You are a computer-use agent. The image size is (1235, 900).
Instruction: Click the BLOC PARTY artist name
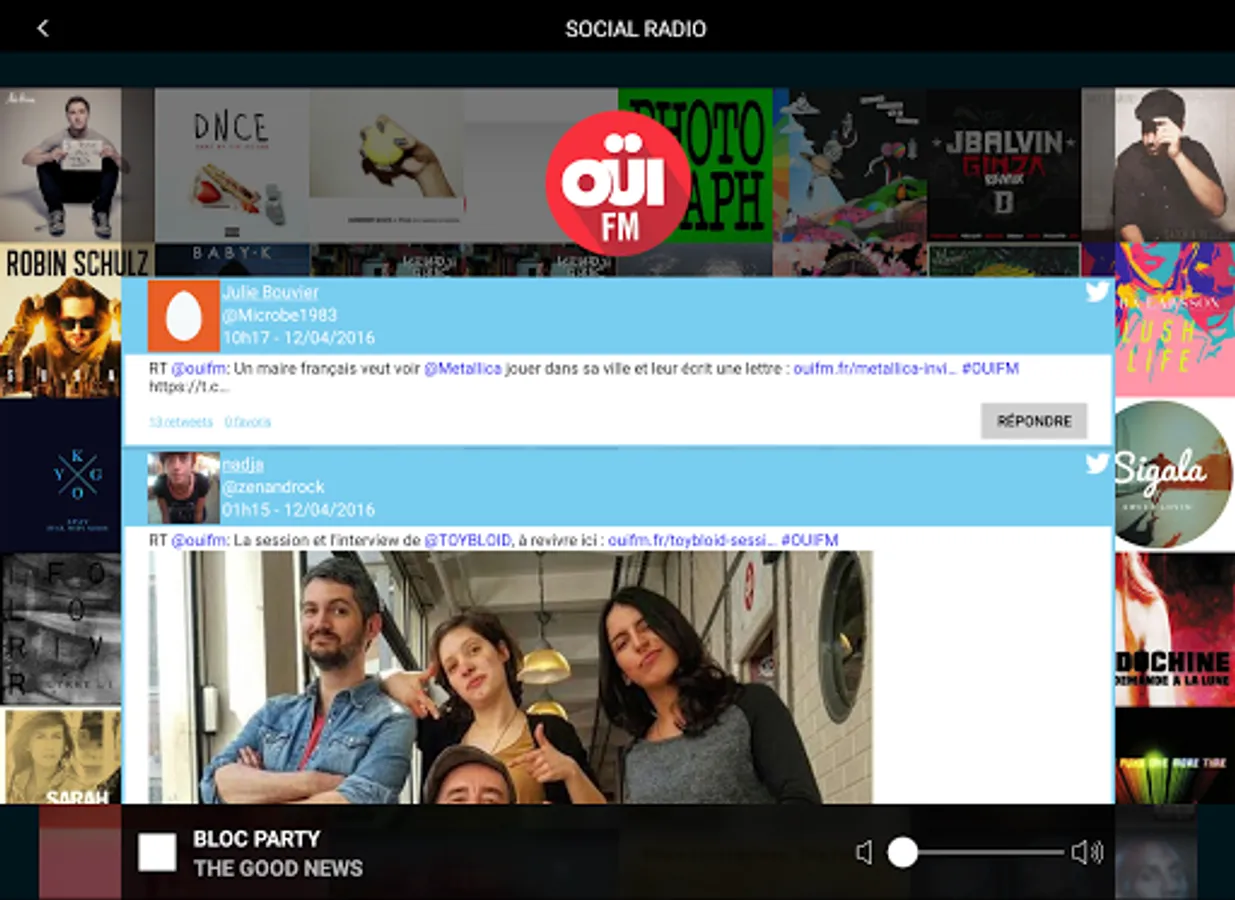click(257, 839)
